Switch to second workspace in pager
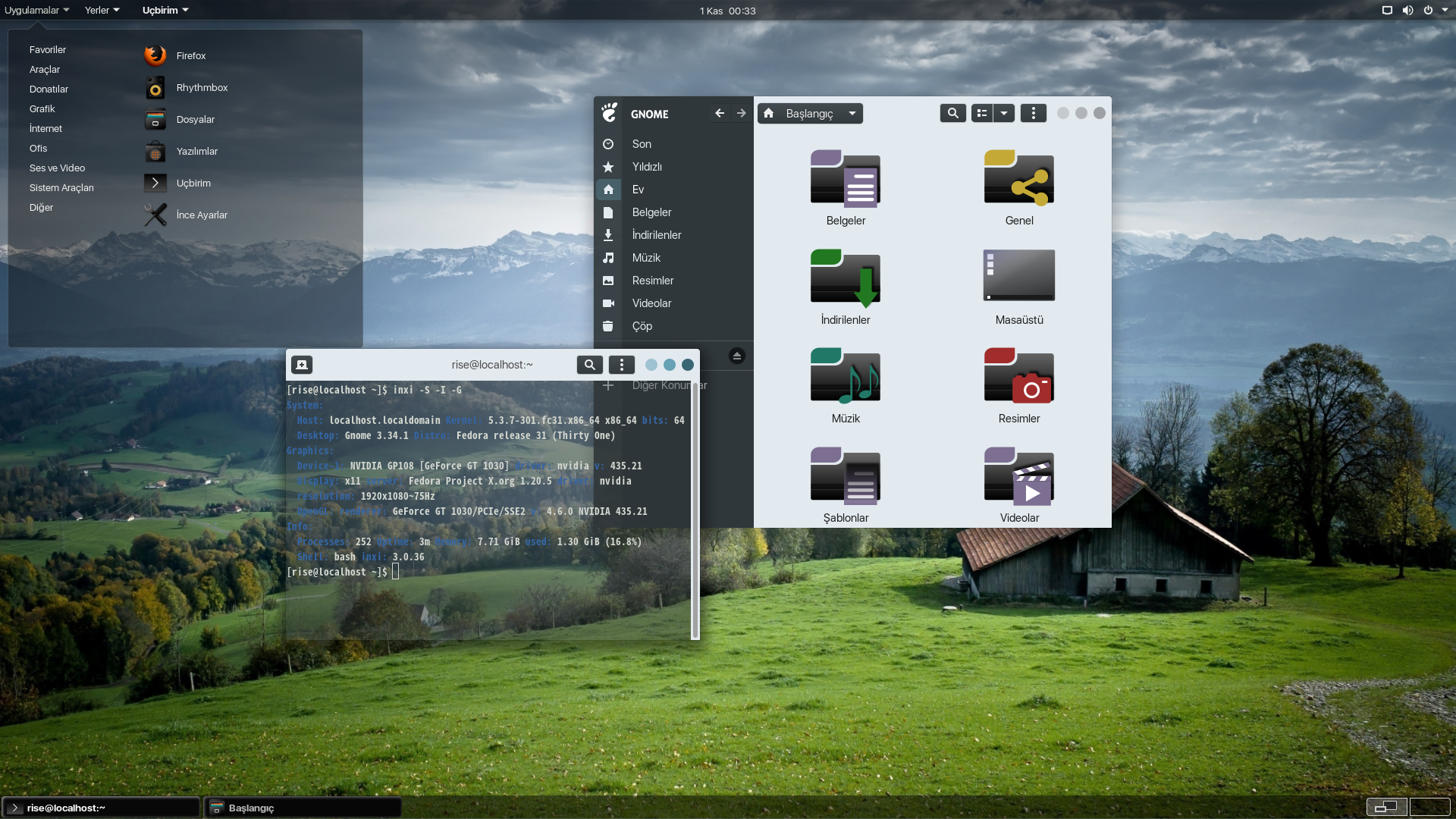This screenshot has width=1456, height=819. (x=1429, y=807)
